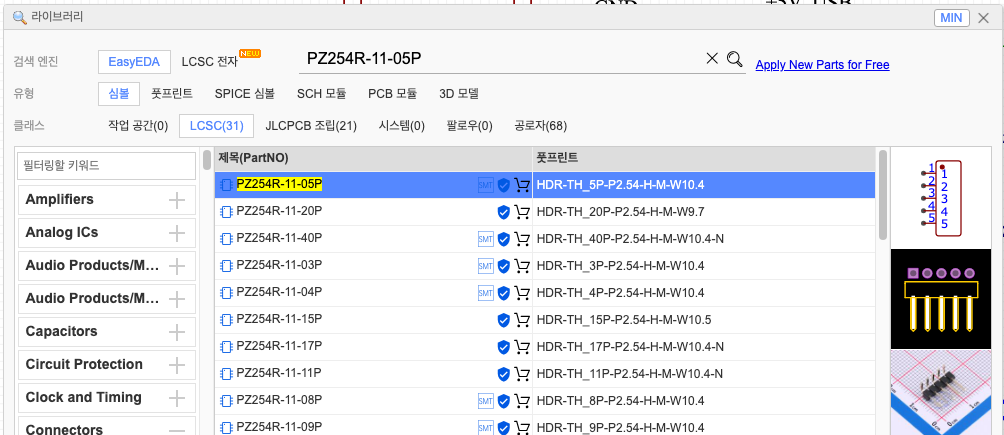
Task: Select class 공로자(68)
Action: tap(540, 126)
